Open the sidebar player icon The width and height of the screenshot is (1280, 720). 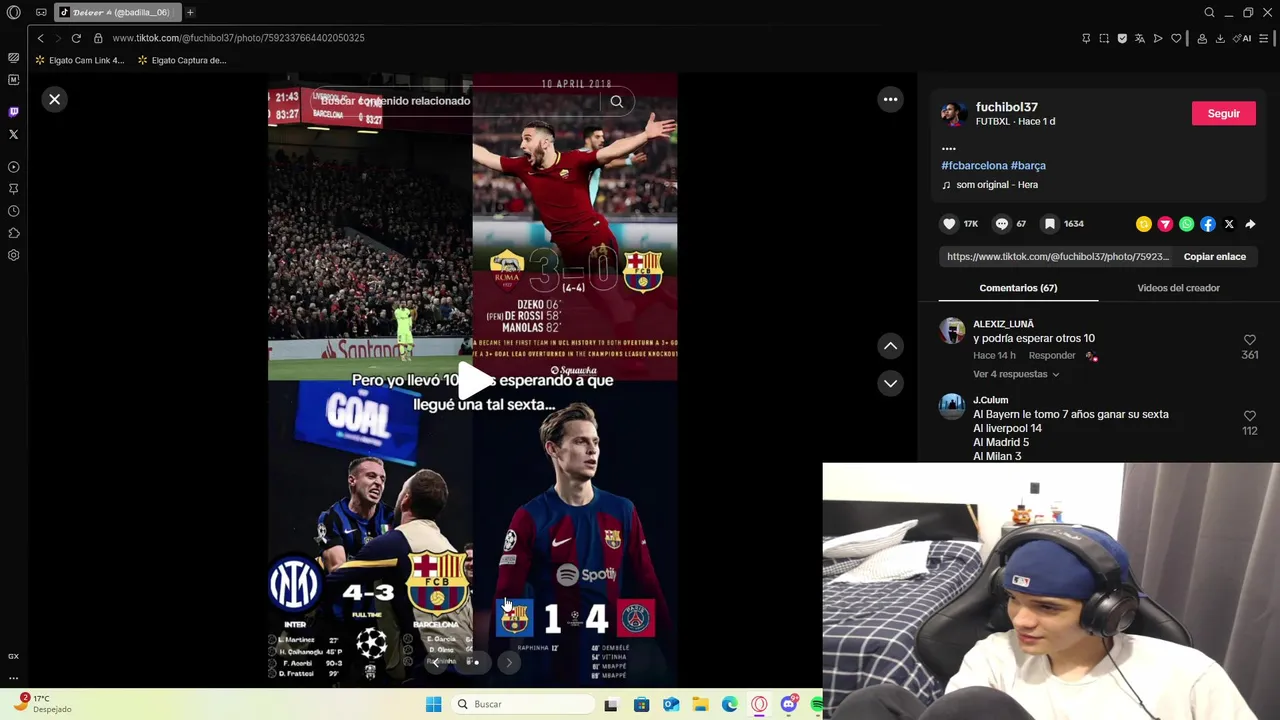[13, 167]
